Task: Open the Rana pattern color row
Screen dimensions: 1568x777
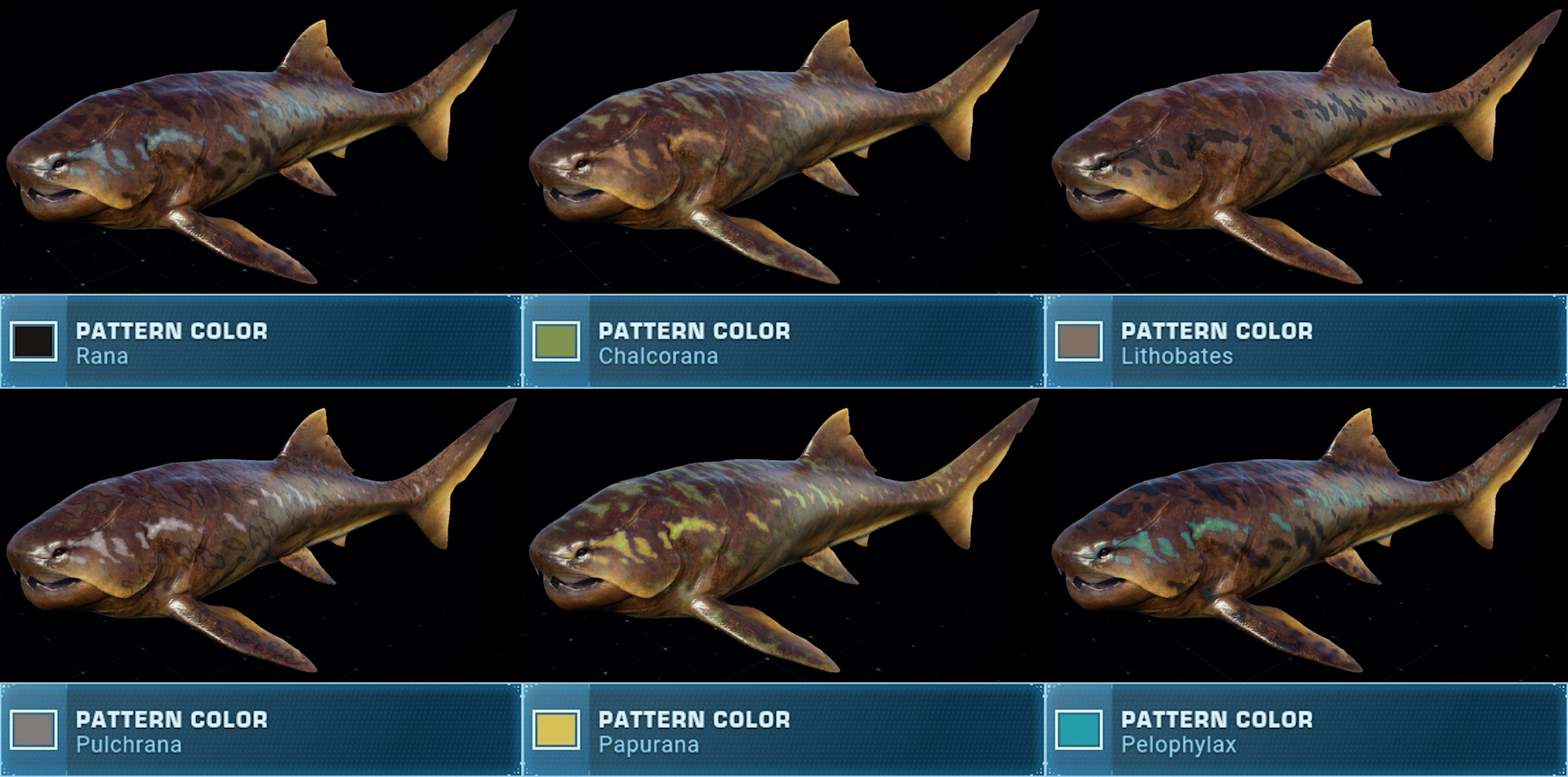Action: click(x=261, y=341)
